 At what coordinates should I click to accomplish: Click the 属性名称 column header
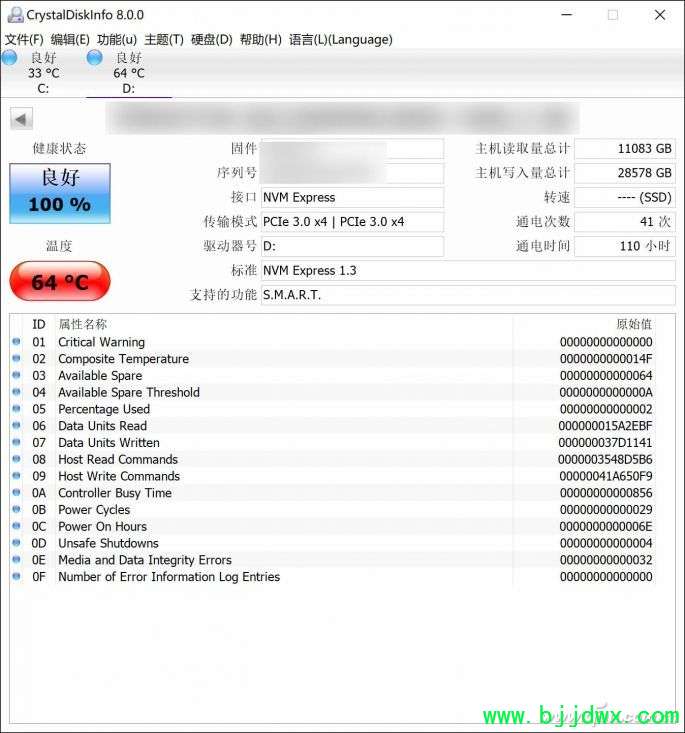coord(83,324)
